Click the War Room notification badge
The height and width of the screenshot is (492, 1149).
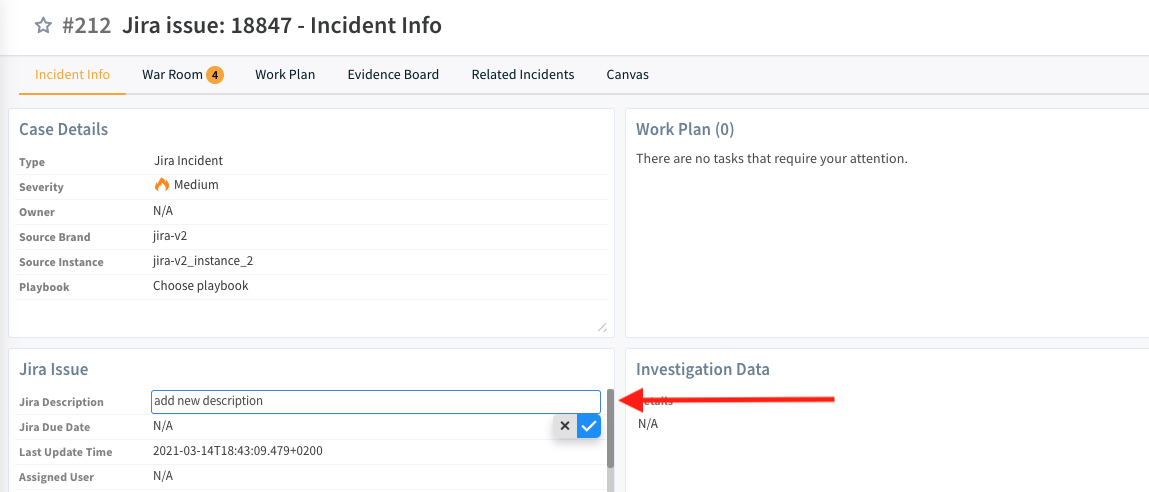pyautogui.click(x=215, y=75)
